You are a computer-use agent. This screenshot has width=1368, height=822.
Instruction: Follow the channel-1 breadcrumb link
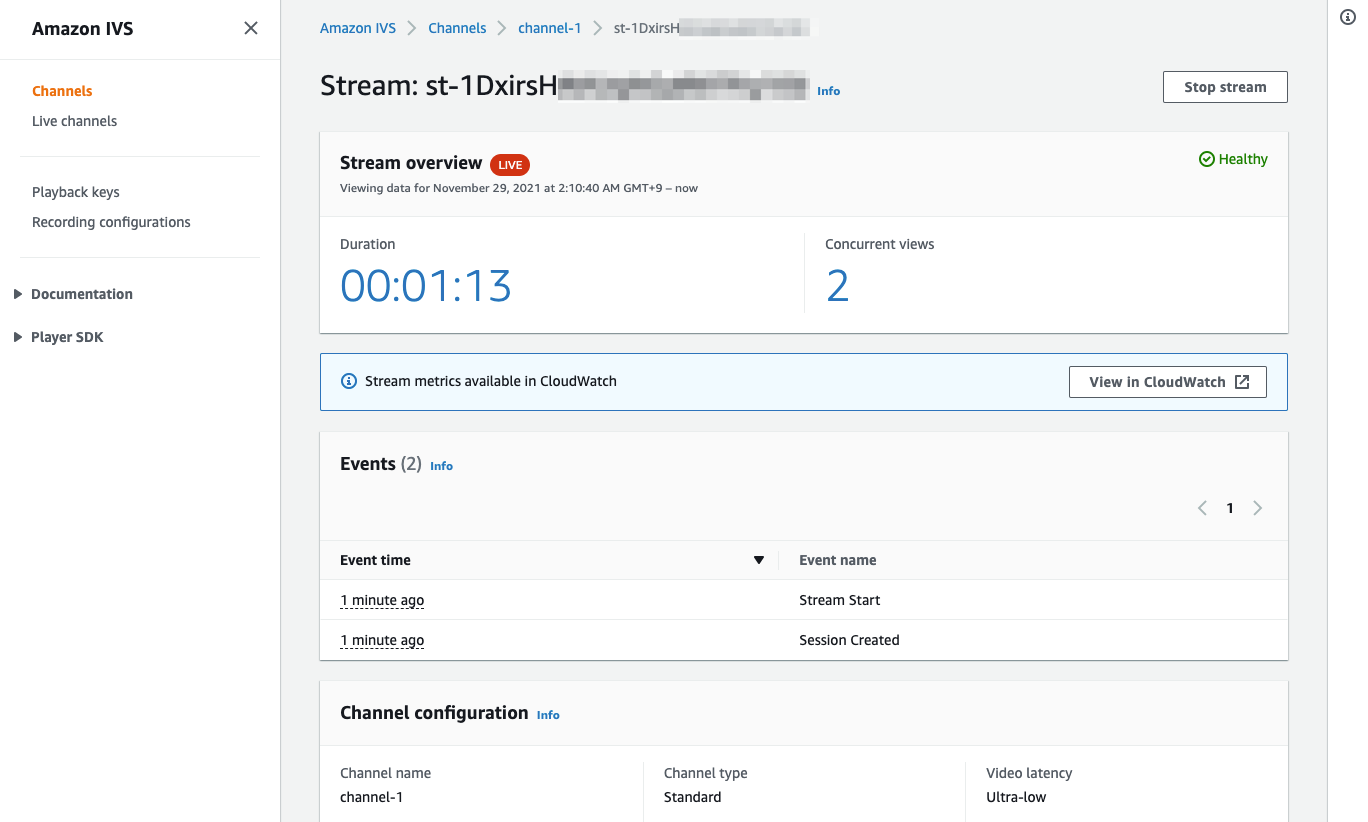[x=549, y=28]
